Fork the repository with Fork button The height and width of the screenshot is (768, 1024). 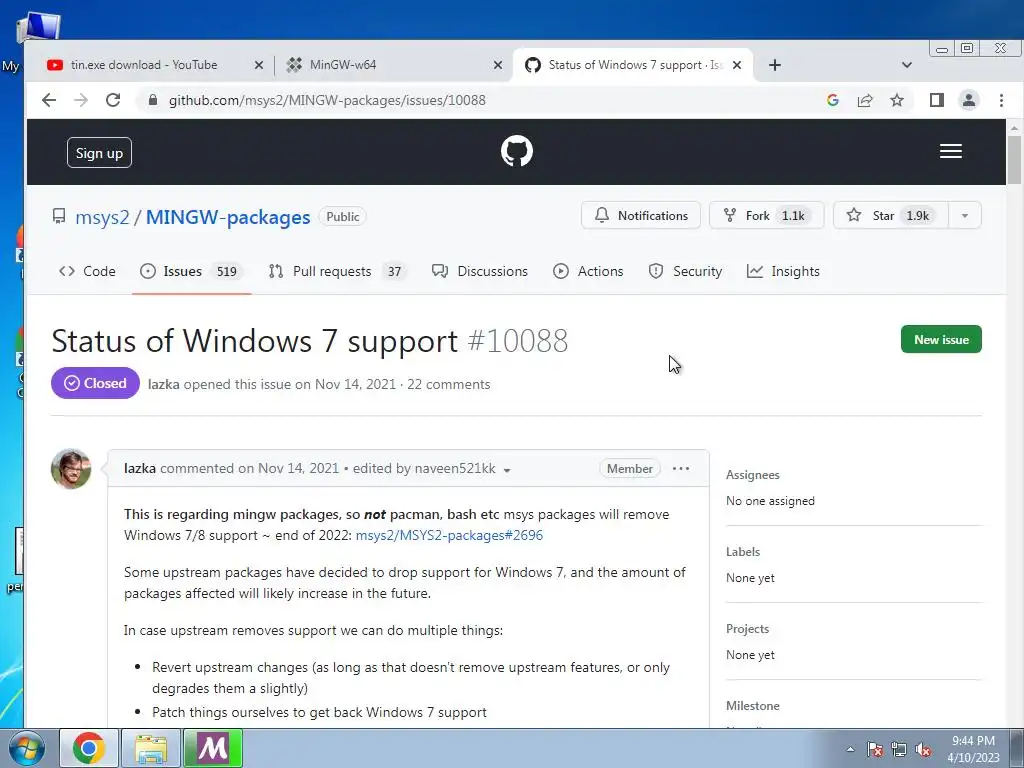click(767, 216)
